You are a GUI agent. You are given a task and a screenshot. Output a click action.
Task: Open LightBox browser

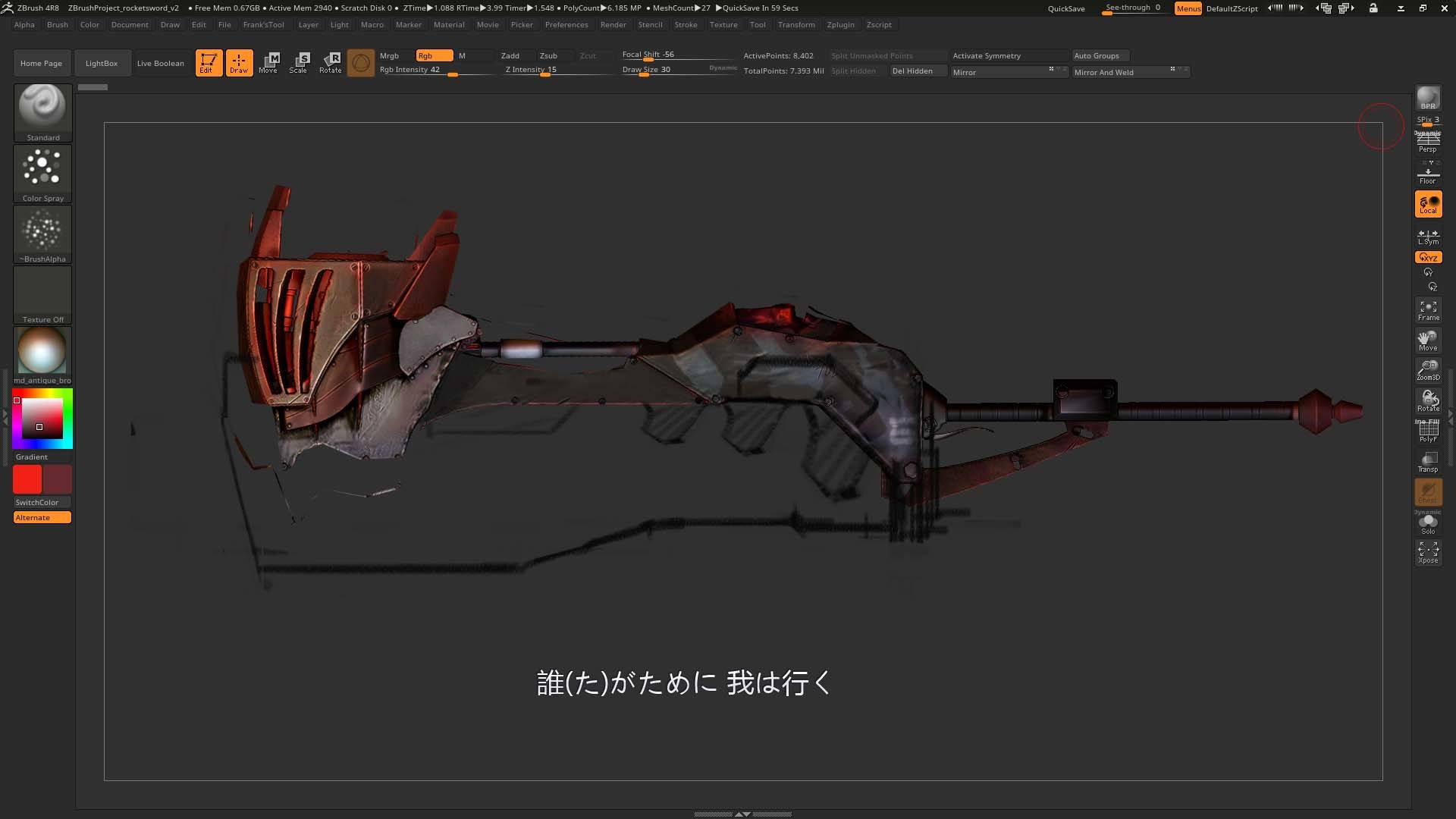(x=102, y=63)
